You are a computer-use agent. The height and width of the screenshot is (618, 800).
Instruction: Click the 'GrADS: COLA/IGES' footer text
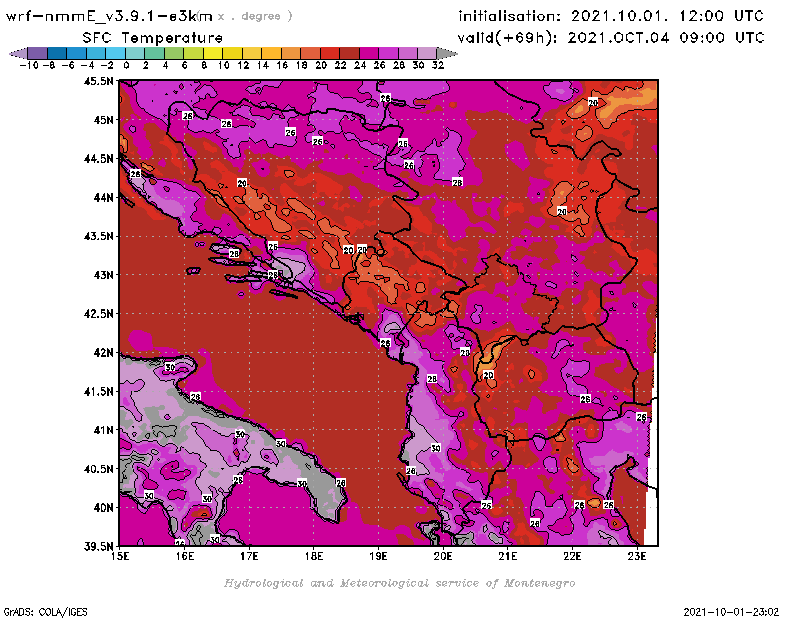click(45, 612)
